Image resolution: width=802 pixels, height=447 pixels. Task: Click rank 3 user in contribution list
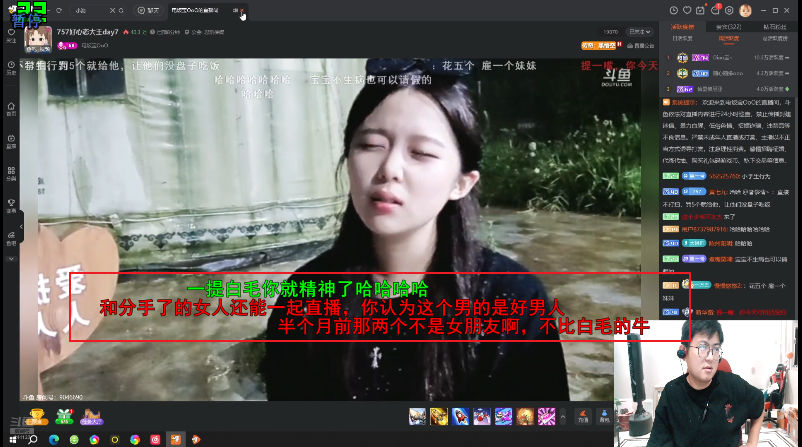728,89
